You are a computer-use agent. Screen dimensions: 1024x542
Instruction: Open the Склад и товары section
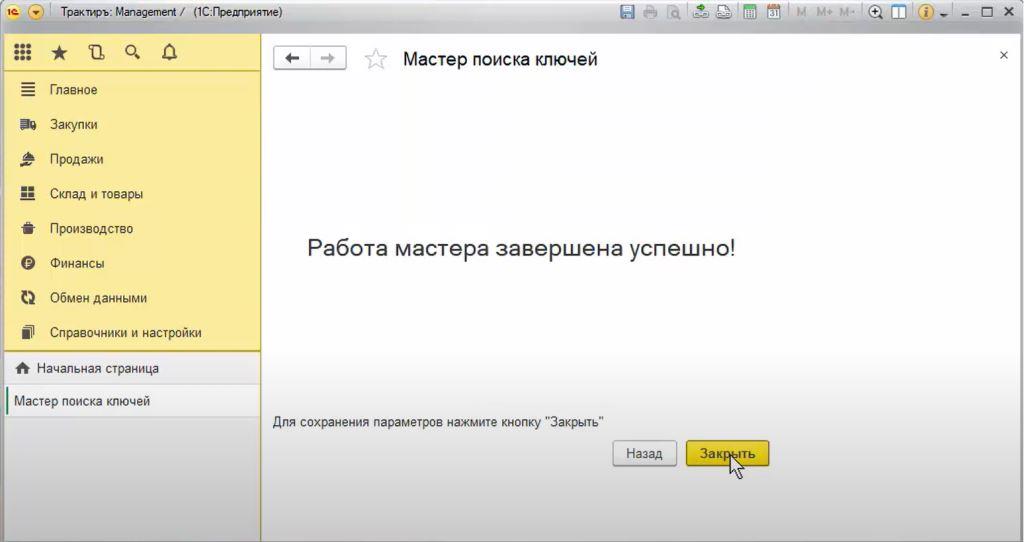tap(96, 194)
